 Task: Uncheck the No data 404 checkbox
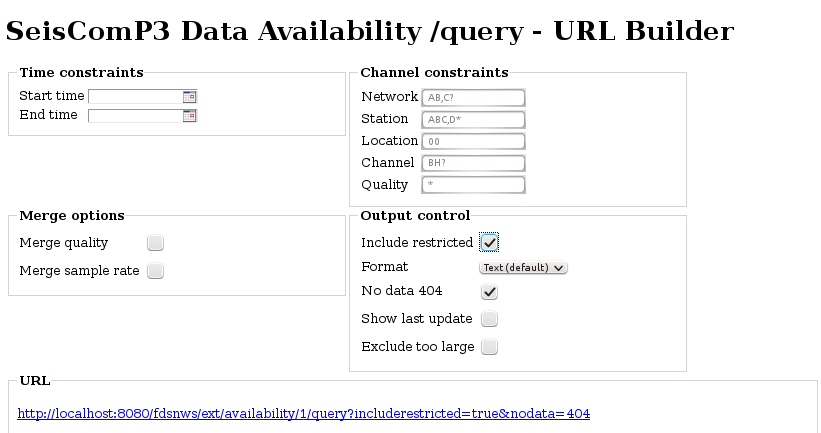pyautogui.click(x=489, y=292)
